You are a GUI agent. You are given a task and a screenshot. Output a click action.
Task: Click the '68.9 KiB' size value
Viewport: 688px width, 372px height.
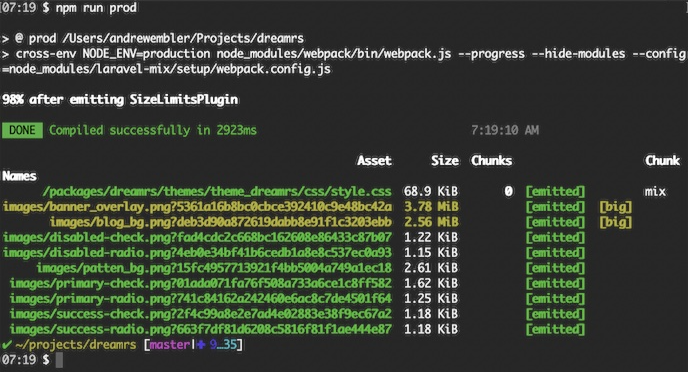click(x=431, y=192)
